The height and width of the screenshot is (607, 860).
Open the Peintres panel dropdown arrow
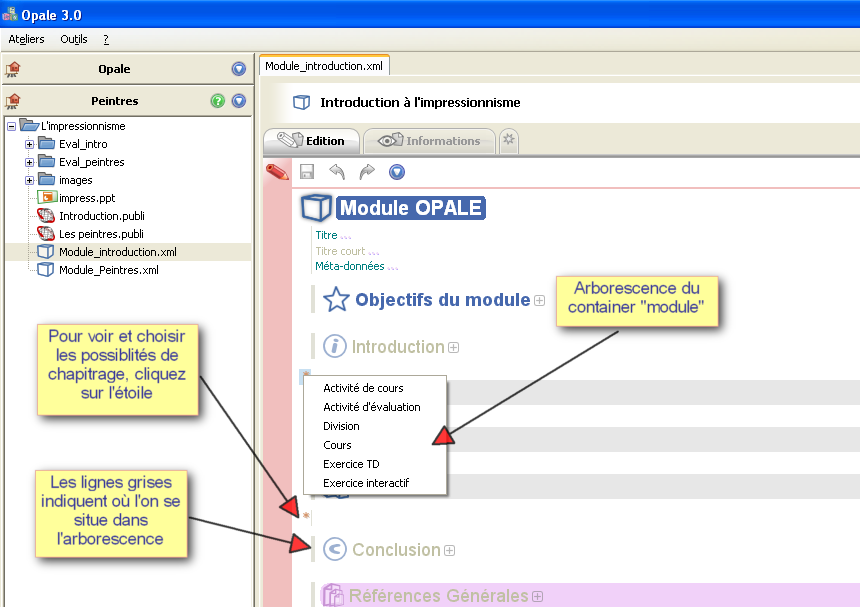239,101
